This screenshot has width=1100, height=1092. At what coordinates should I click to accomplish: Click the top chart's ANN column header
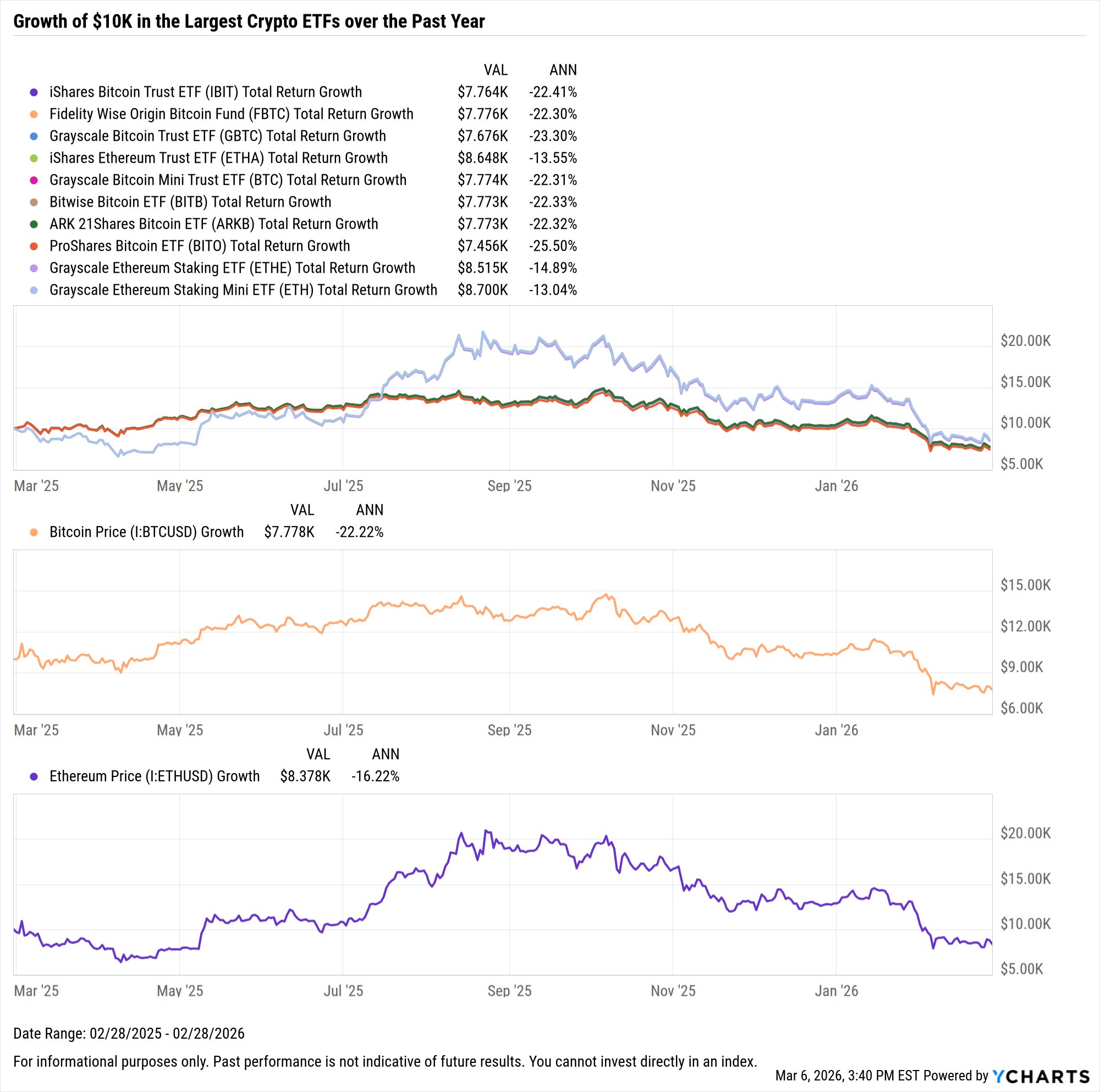coord(563,70)
